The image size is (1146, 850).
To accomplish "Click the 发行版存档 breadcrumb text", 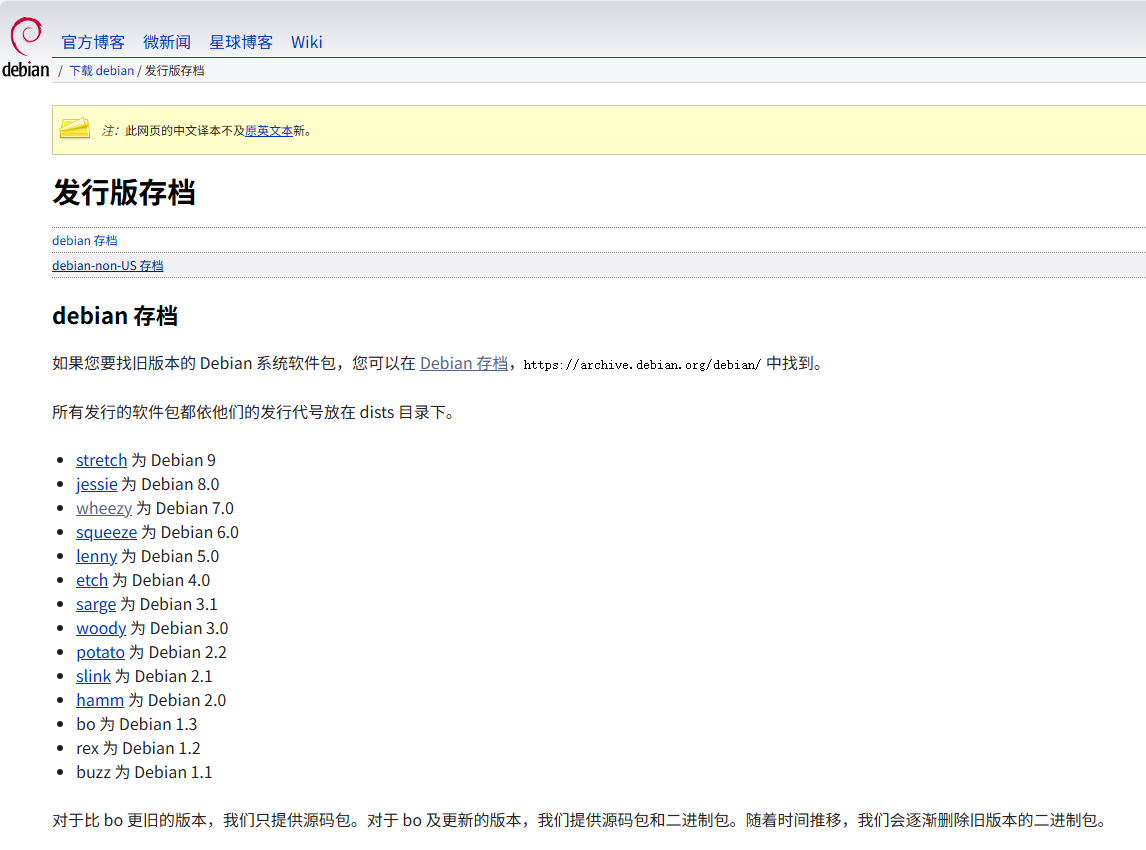I will click(174, 71).
